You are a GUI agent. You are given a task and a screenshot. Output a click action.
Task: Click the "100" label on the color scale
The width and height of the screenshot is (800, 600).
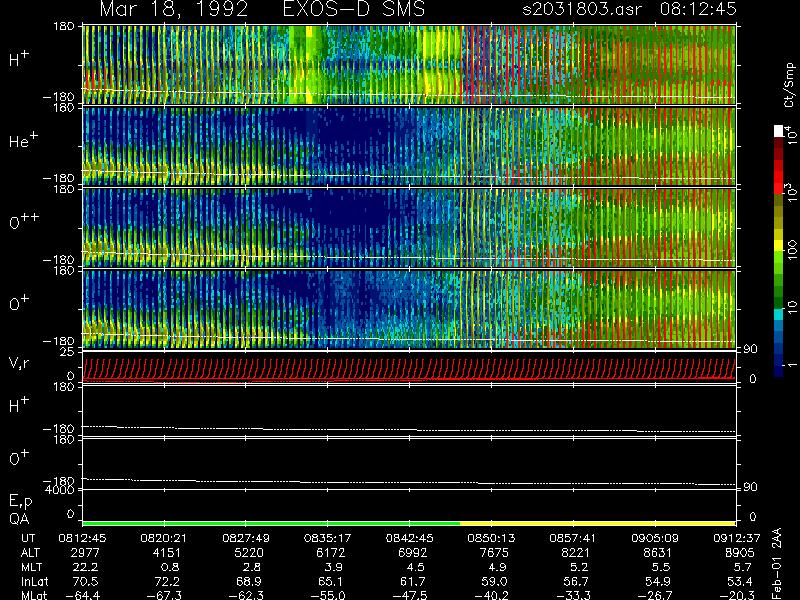pyautogui.click(x=791, y=249)
